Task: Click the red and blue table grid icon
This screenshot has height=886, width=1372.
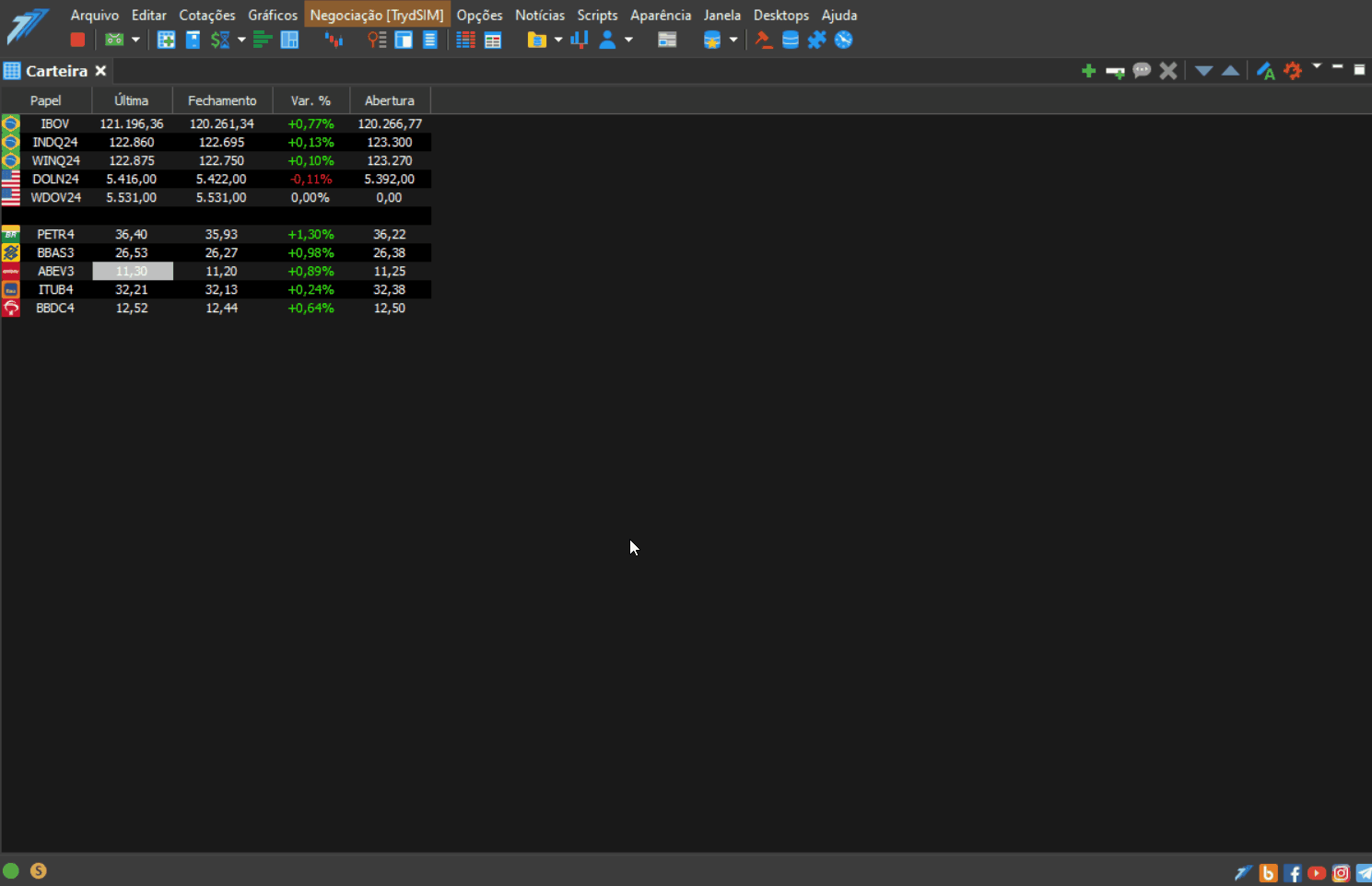Action: pyautogui.click(x=466, y=40)
